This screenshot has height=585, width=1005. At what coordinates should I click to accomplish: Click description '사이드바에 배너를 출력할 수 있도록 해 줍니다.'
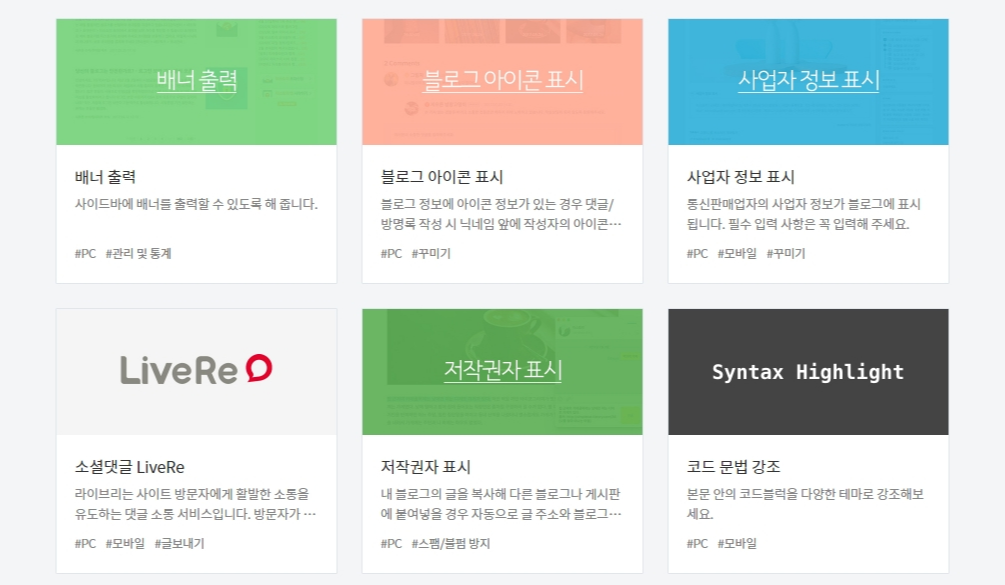click(196, 204)
